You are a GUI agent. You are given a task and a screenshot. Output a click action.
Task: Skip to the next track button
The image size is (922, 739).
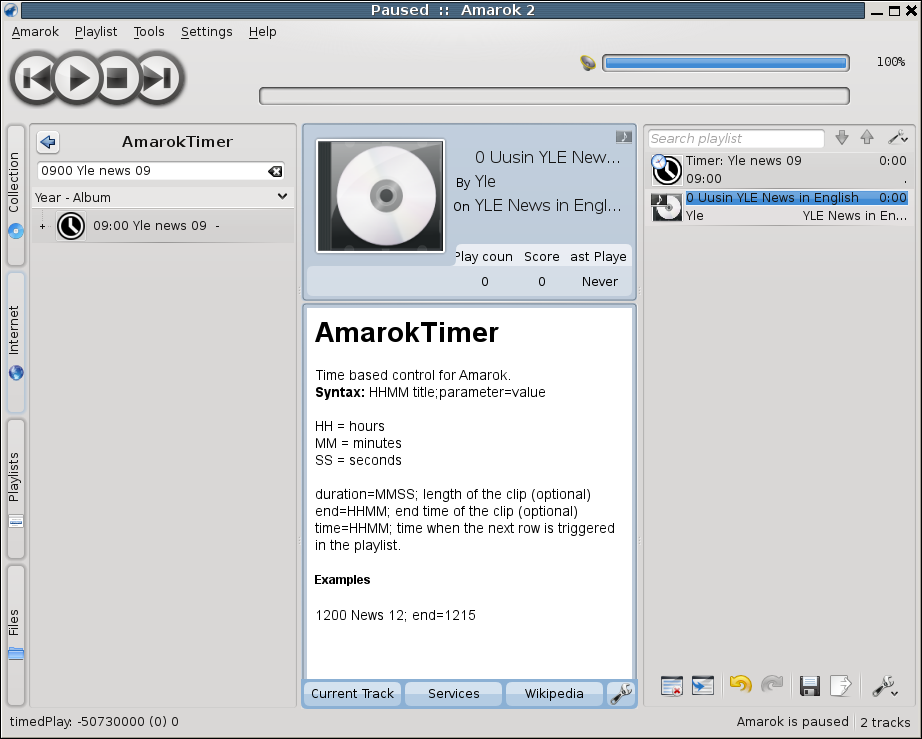[158, 78]
